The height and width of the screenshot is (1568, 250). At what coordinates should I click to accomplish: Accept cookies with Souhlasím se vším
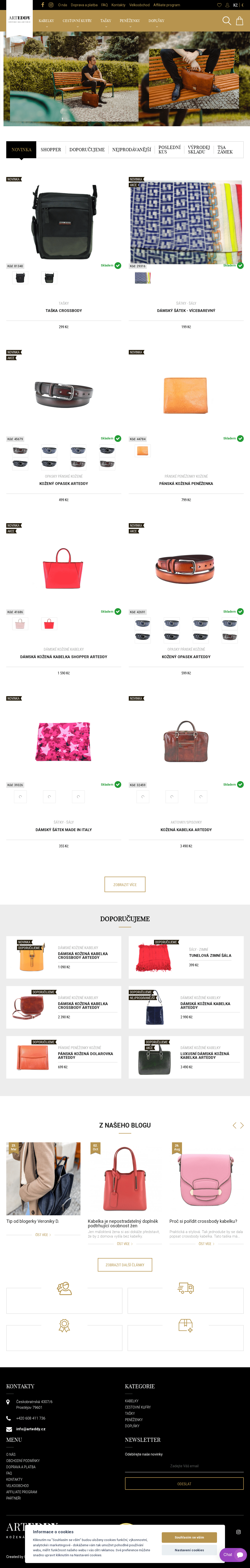(189, 1537)
